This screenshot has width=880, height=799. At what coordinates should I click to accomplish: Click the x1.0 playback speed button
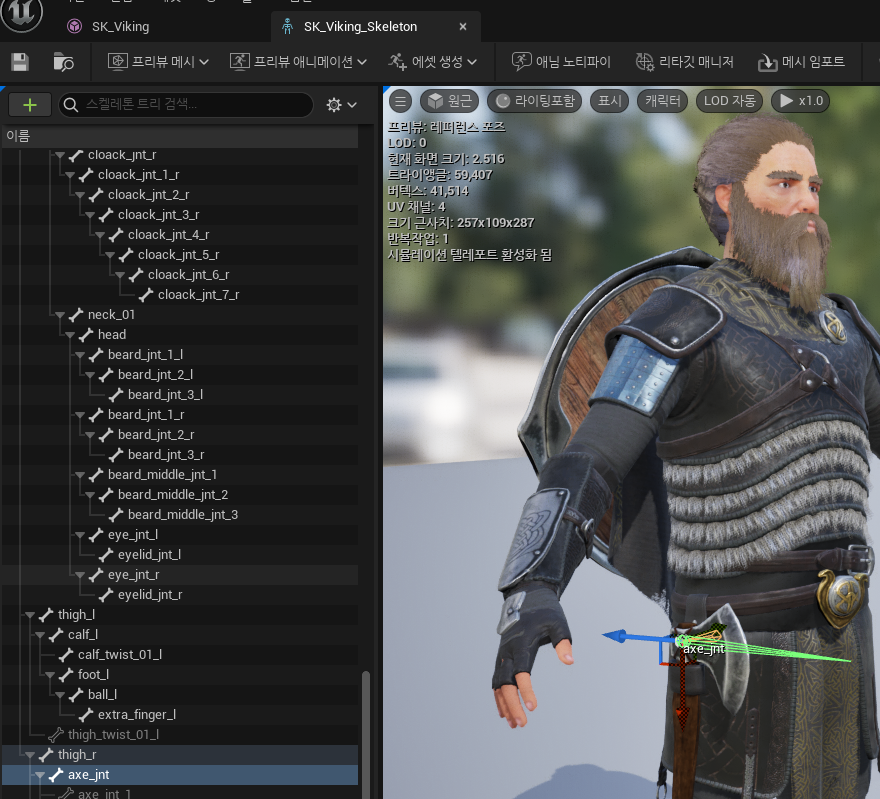pyautogui.click(x=801, y=101)
